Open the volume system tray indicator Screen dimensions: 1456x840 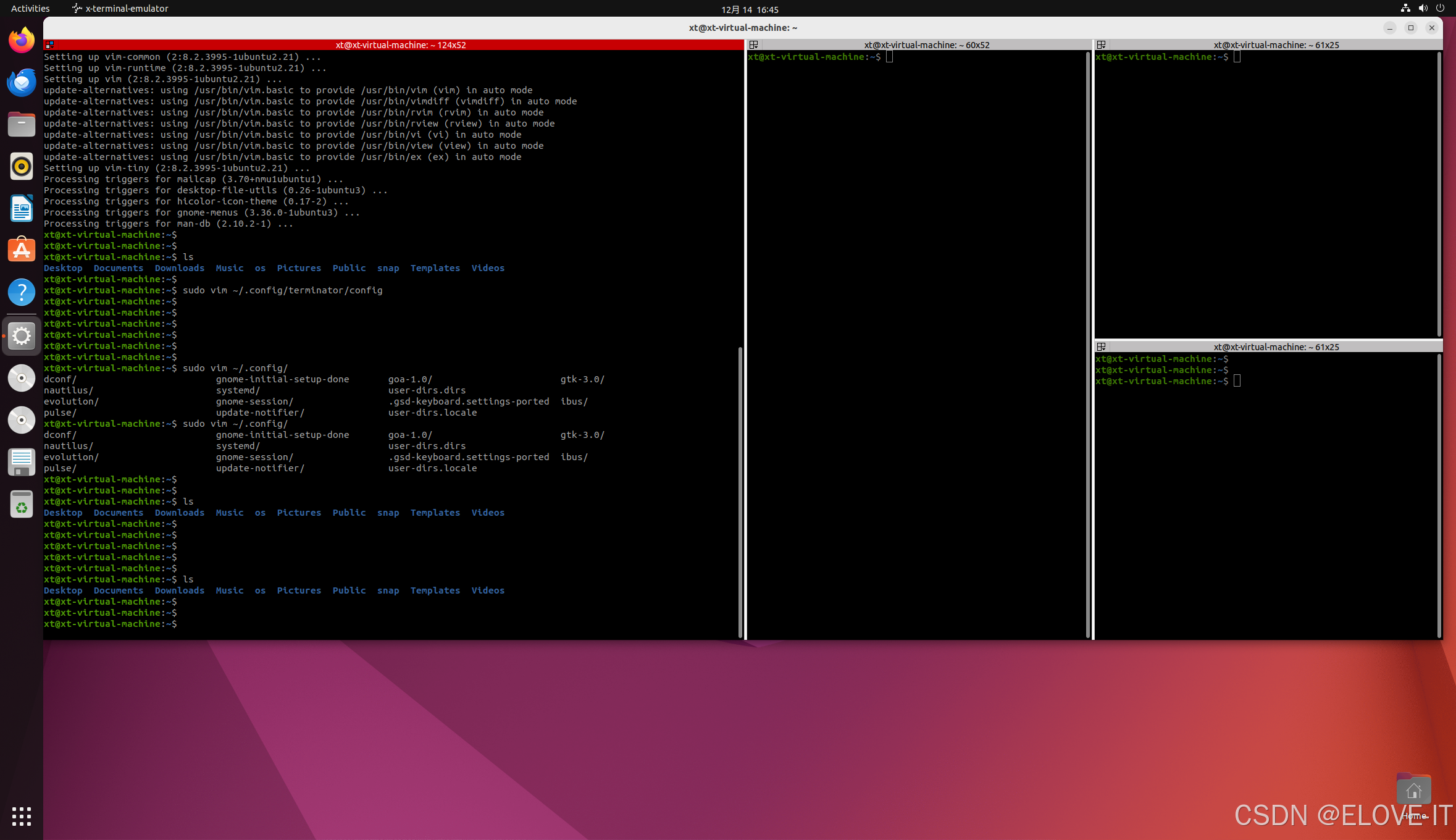[x=1423, y=9]
